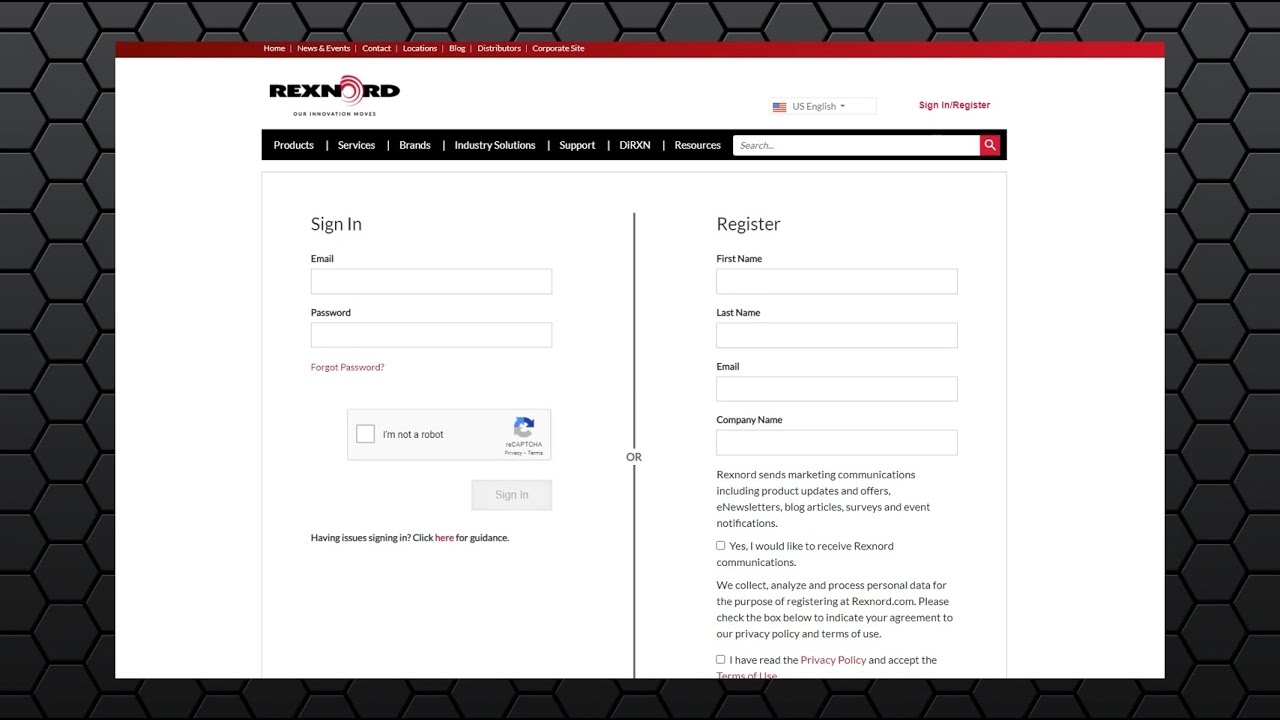The width and height of the screenshot is (1280, 720).
Task: Open the Services menu
Action: 356,145
